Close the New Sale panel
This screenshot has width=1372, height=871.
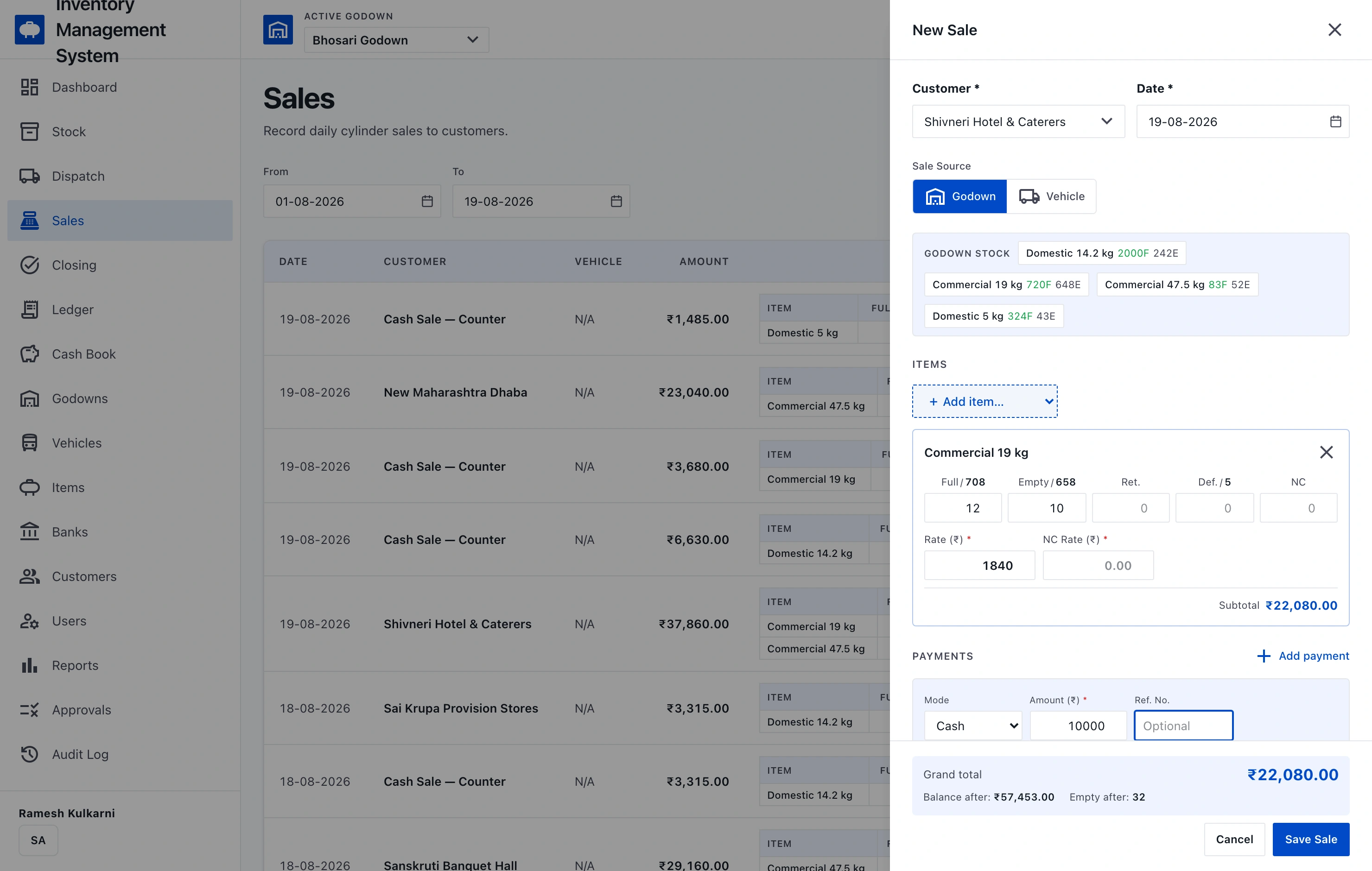click(x=1334, y=30)
